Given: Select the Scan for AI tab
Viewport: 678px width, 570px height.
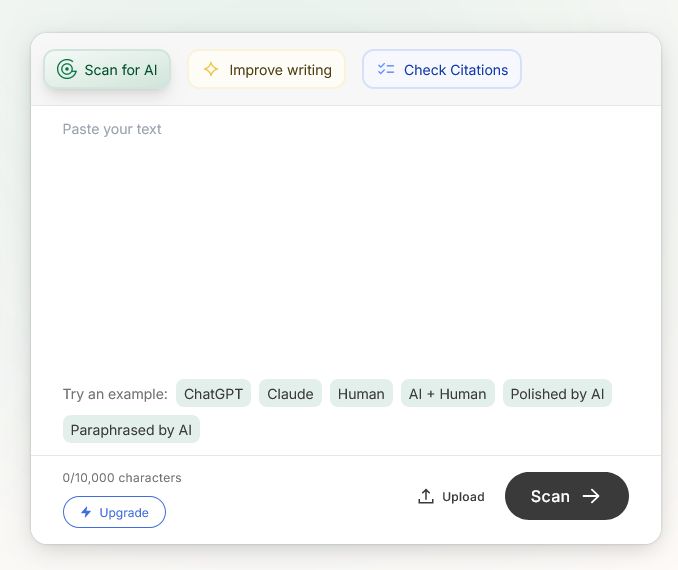Looking at the screenshot, I should tap(107, 69).
